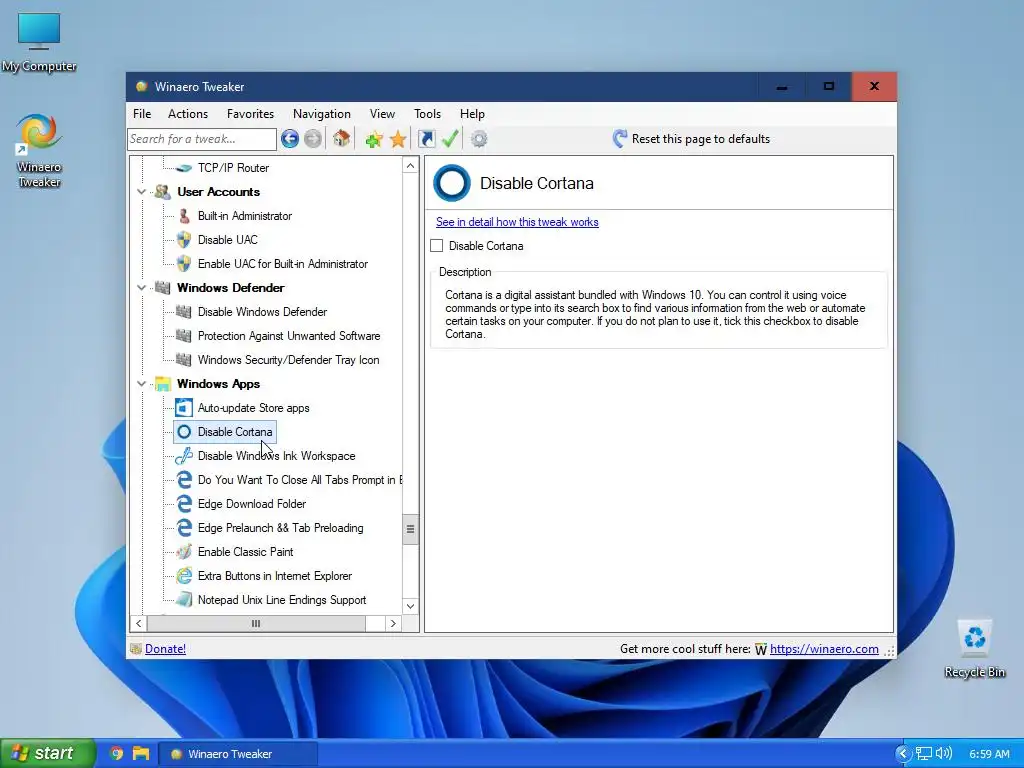The width and height of the screenshot is (1024, 768).
Task: Click the create shortcut arrow icon
Action: click(426, 138)
